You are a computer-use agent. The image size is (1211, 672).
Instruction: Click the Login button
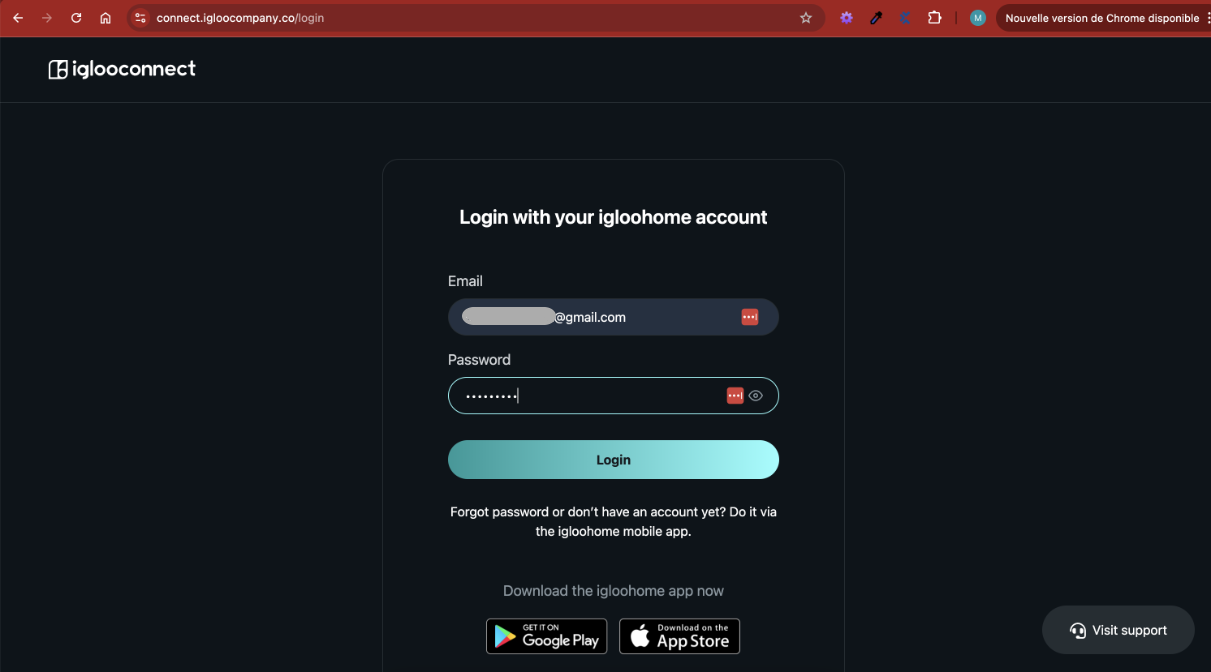(613, 460)
